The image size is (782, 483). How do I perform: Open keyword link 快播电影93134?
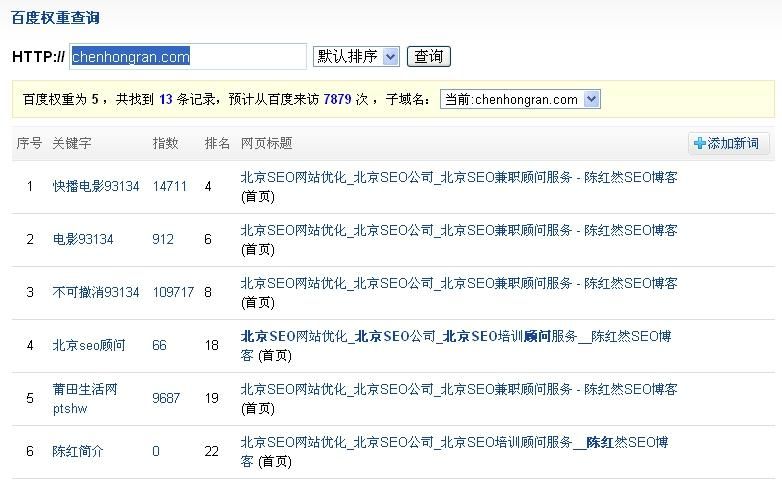coord(96,187)
